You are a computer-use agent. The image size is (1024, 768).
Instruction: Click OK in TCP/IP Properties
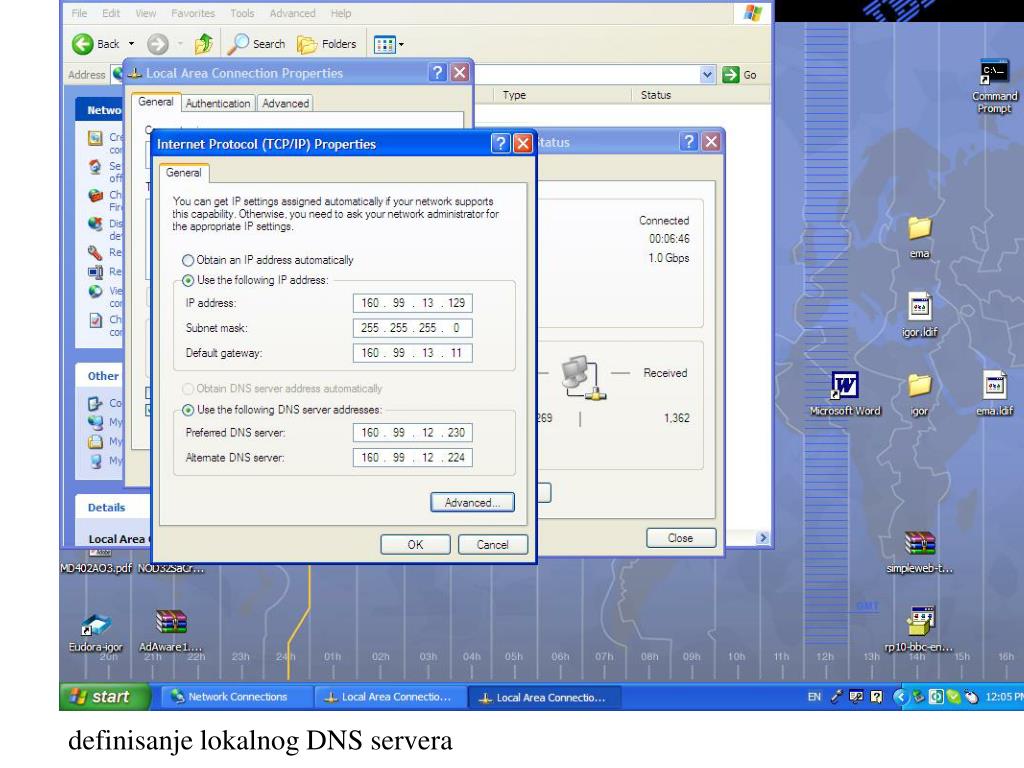[415, 545]
